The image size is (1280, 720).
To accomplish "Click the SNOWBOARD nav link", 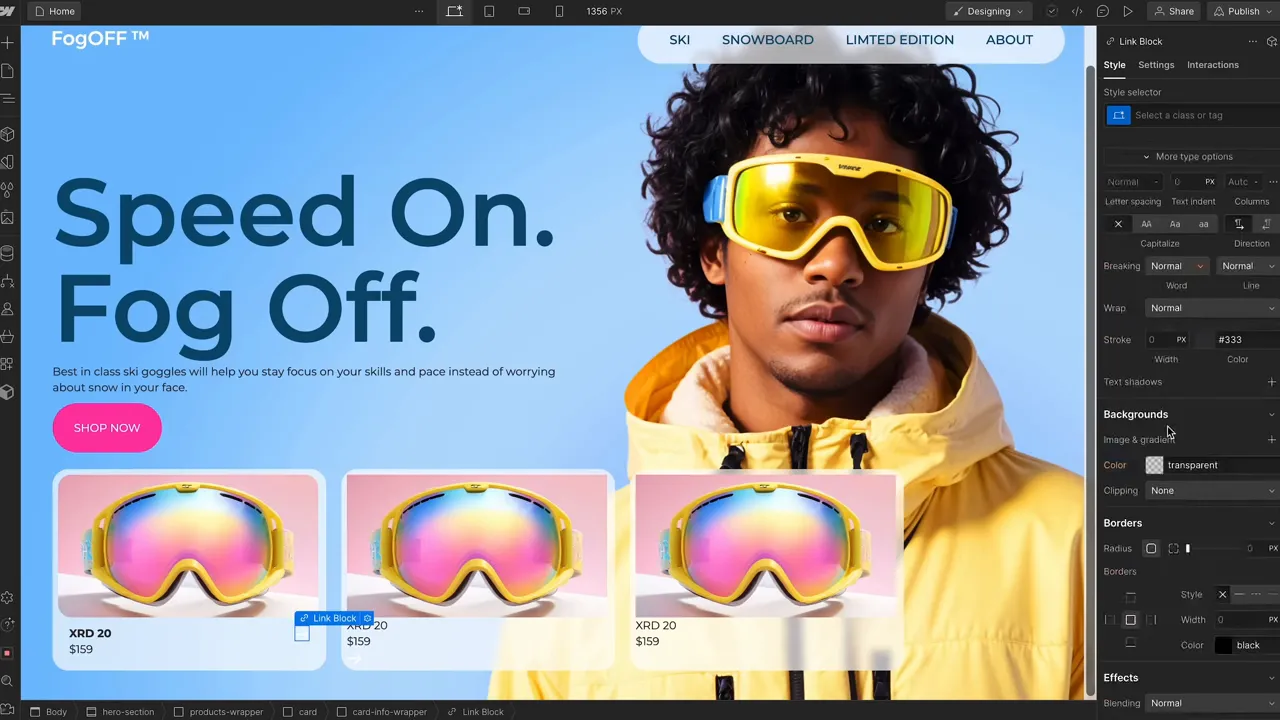I will click(768, 40).
